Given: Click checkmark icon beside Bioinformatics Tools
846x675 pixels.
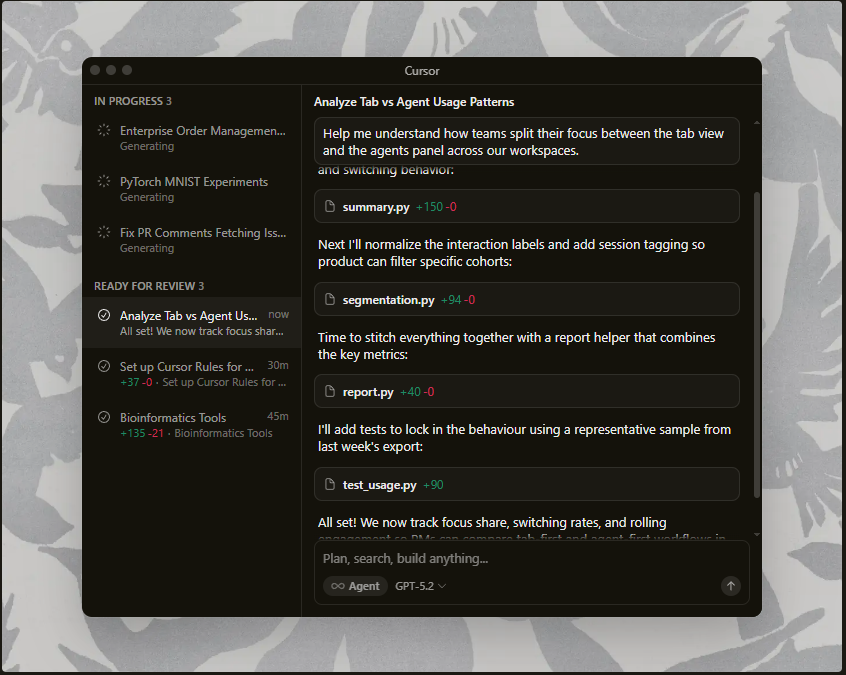Looking at the screenshot, I should pyautogui.click(x=104, y=418).
